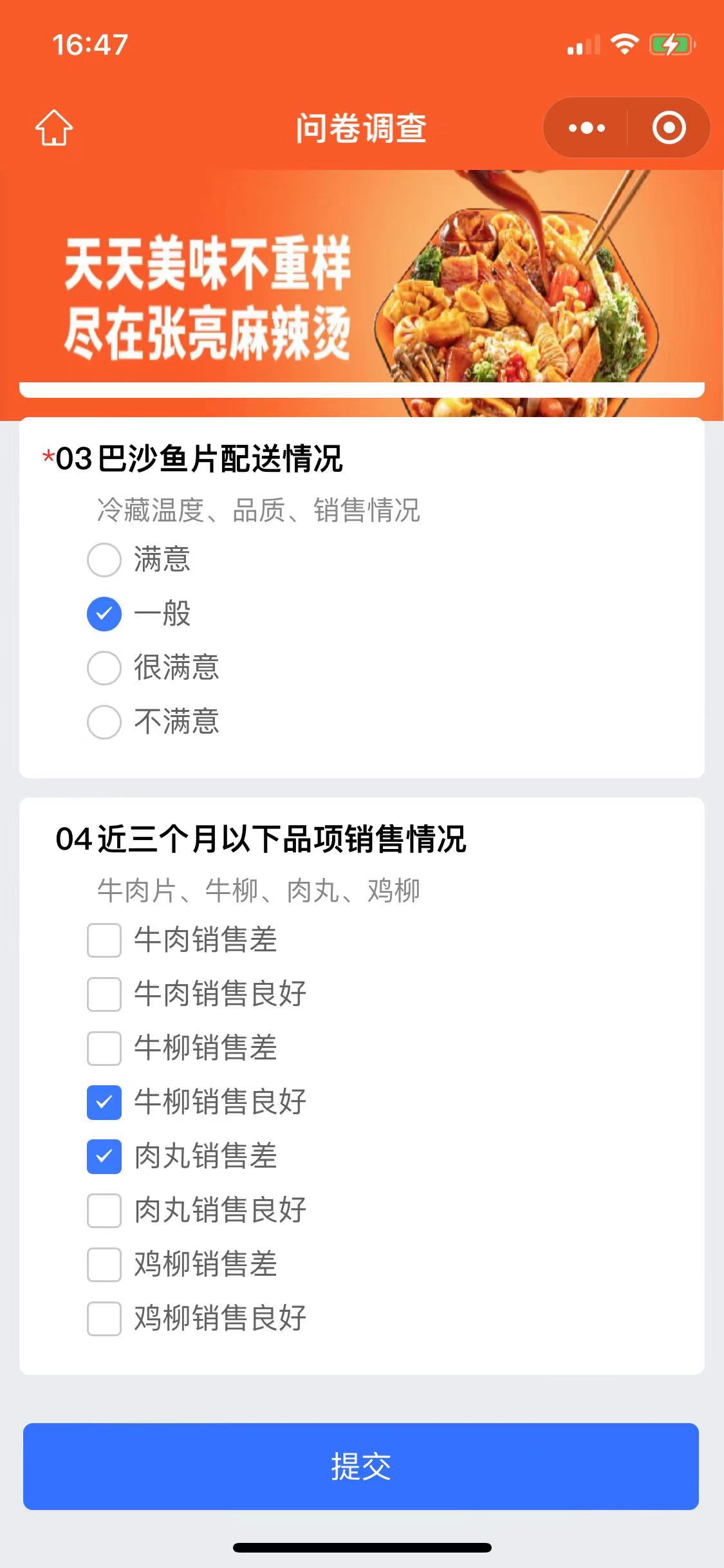
Task: Choose the 很满意 radio option
Action: tap(104, 667)
